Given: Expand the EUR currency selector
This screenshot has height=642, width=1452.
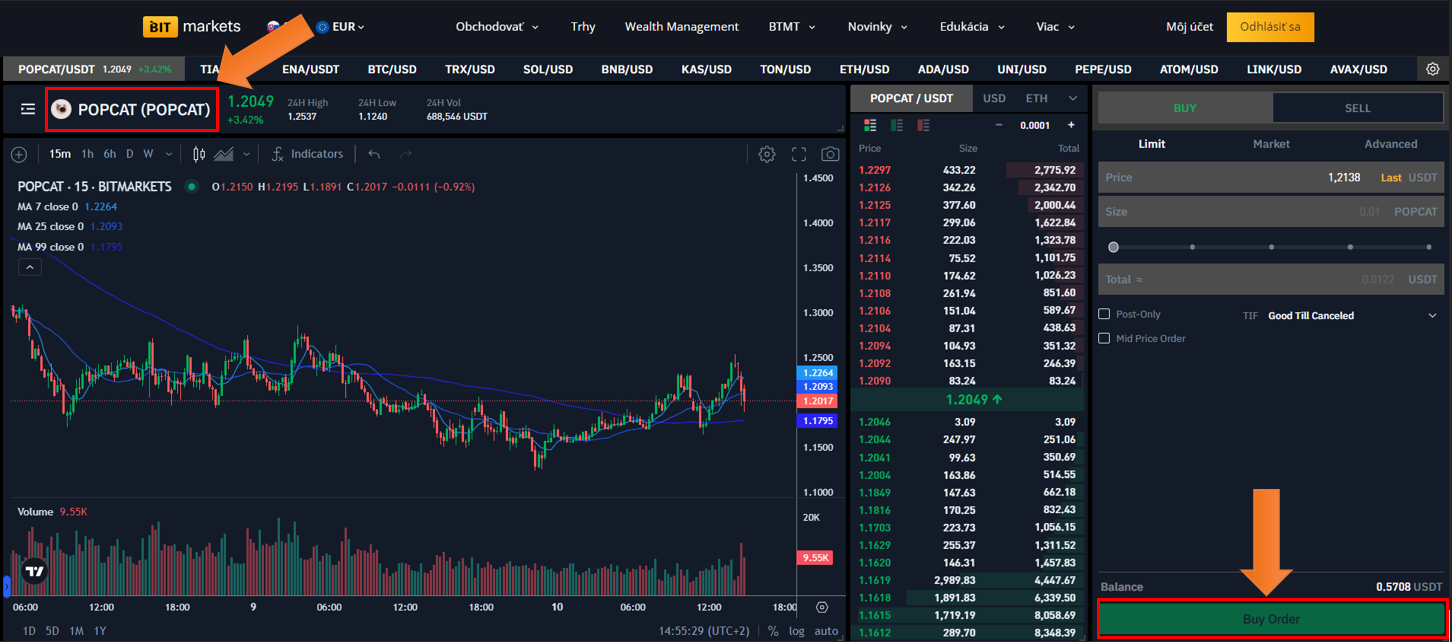Looking at the screenshot, I should (x=340, y=27).
